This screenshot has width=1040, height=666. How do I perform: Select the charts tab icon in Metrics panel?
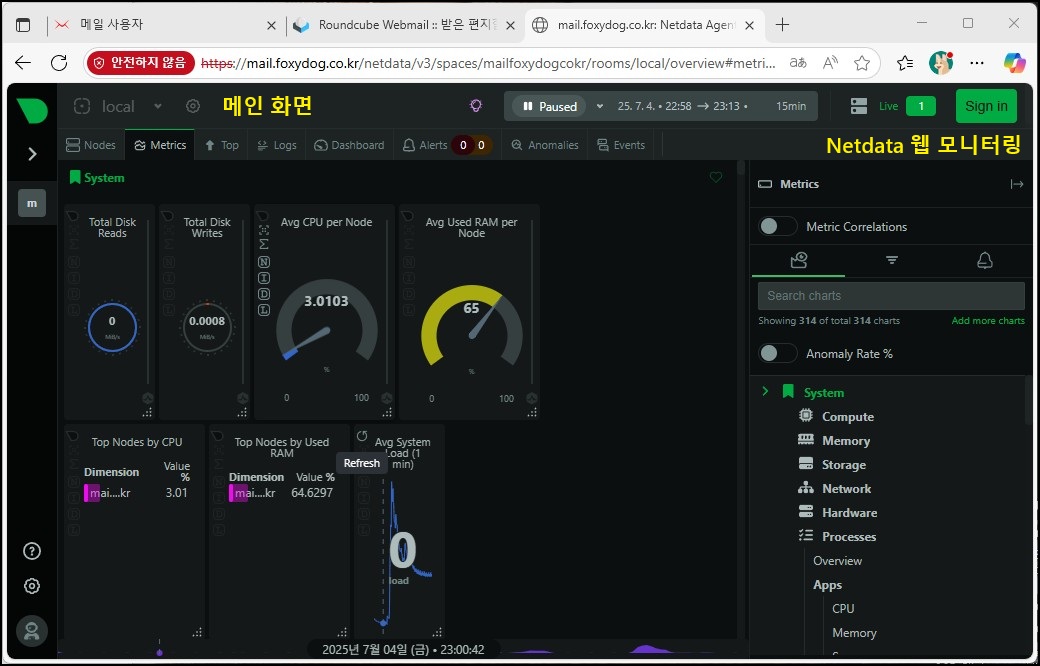coord(799,260)
